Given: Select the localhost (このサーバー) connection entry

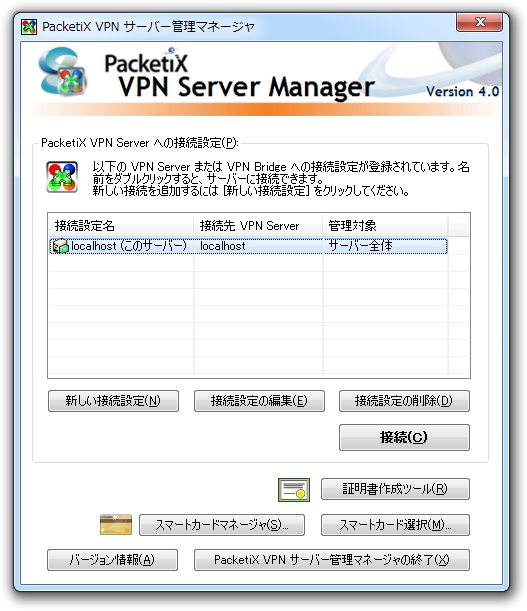Looking at the screenshot, I should tap(248, 246).
